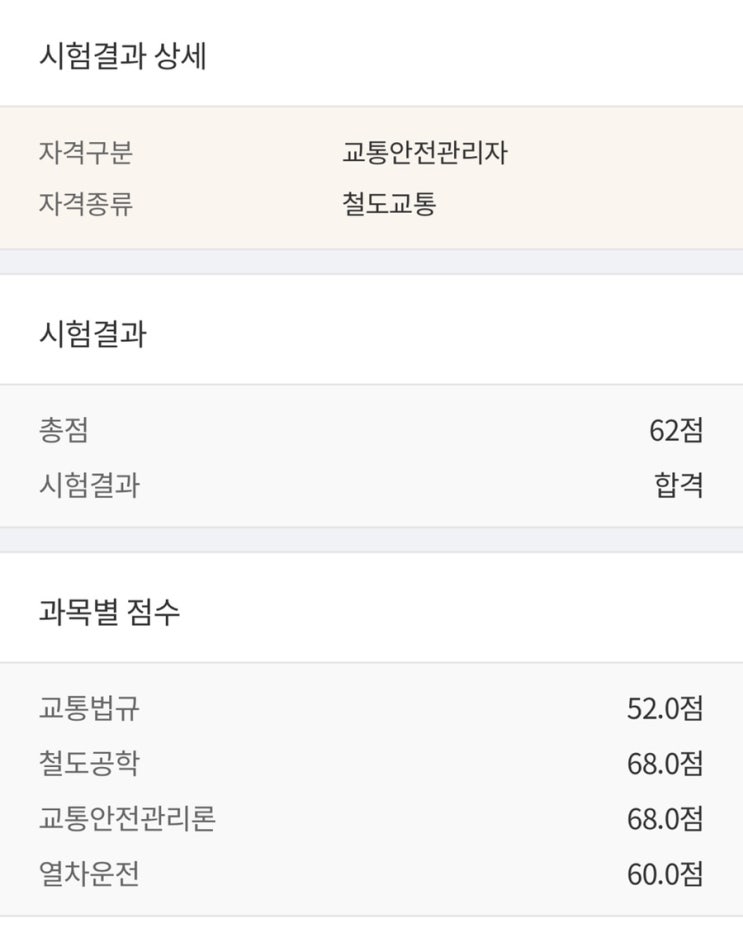Select the 교통법규 subject label
The image size is (743, 928).
(x=89, y=709)
